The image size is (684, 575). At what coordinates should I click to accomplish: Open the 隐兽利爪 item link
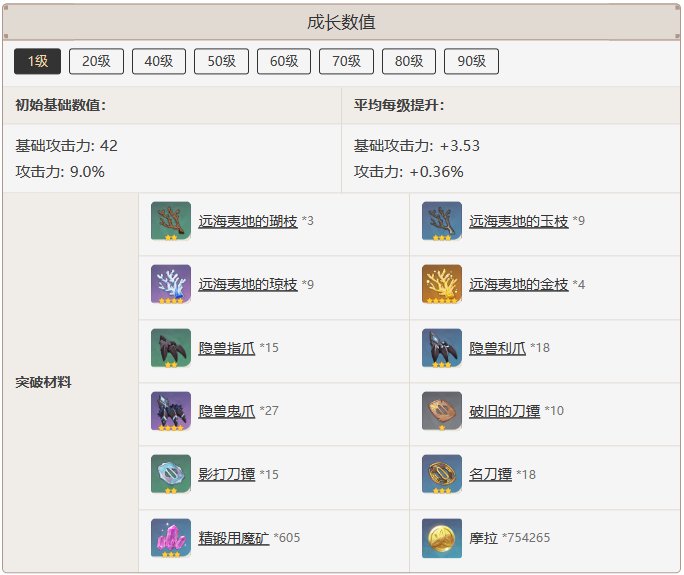pos(497,348)
